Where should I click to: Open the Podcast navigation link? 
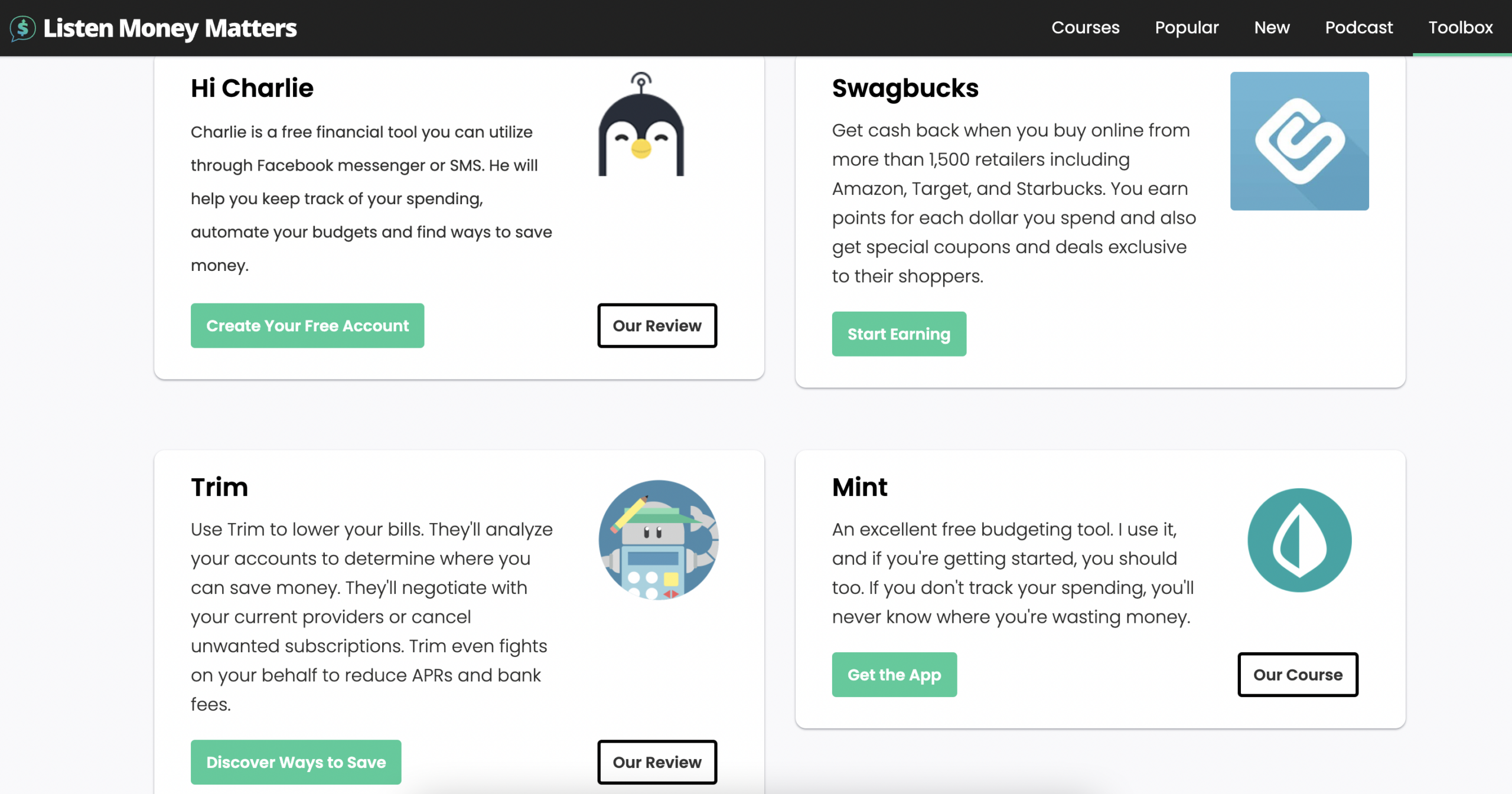(1358, 28)
